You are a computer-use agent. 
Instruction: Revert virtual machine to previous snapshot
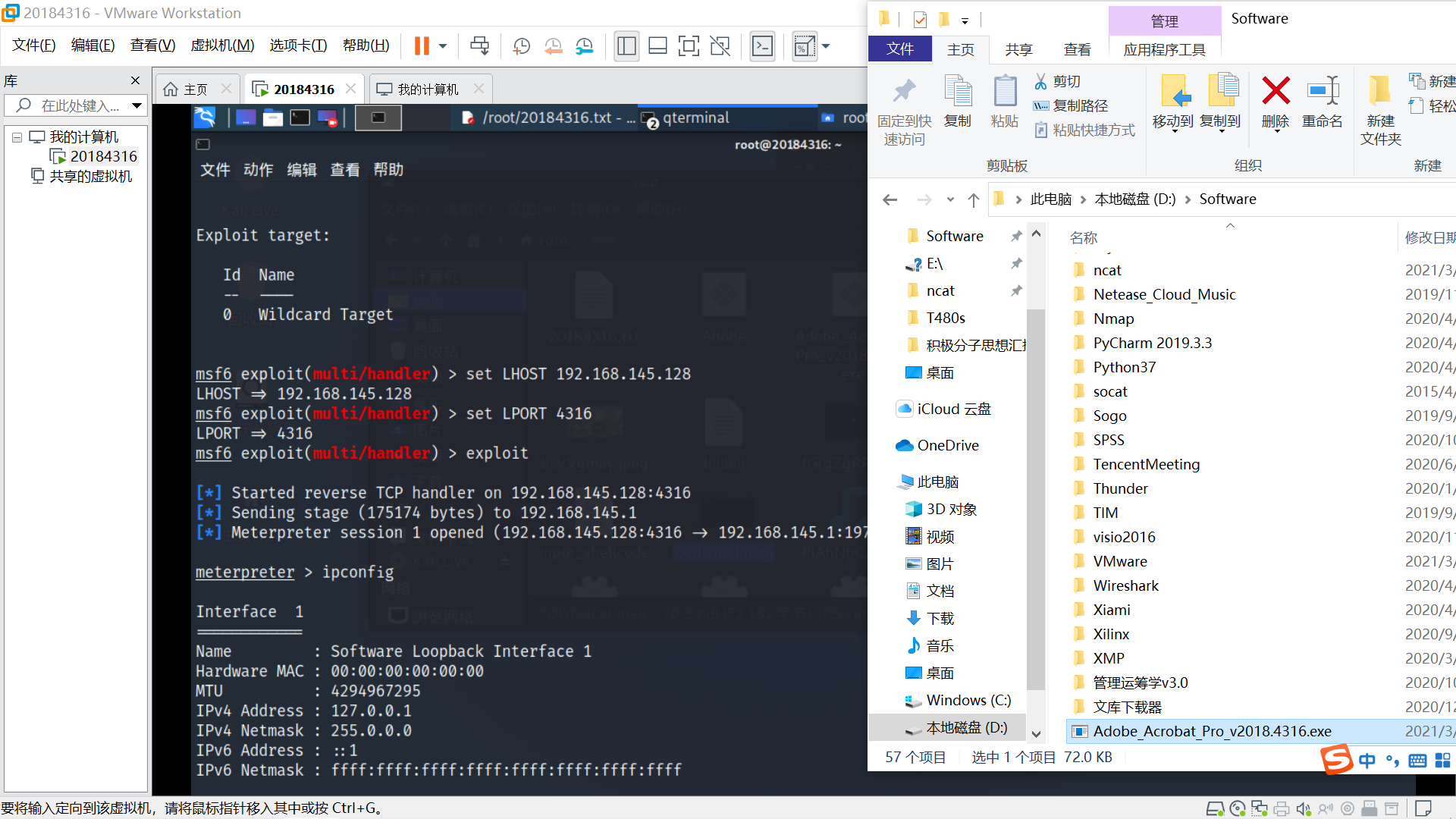click(x=554, y=46)
